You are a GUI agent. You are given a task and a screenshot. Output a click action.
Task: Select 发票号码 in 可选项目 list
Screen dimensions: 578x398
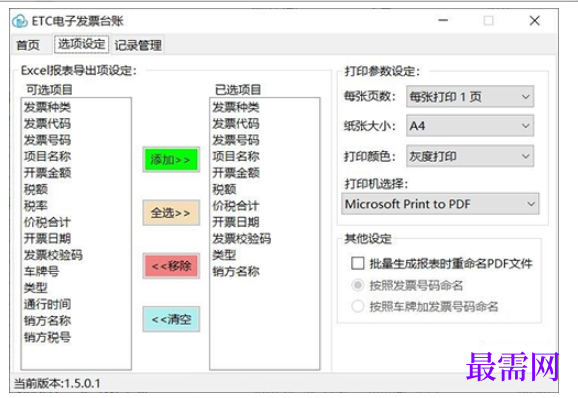[47, 140]
